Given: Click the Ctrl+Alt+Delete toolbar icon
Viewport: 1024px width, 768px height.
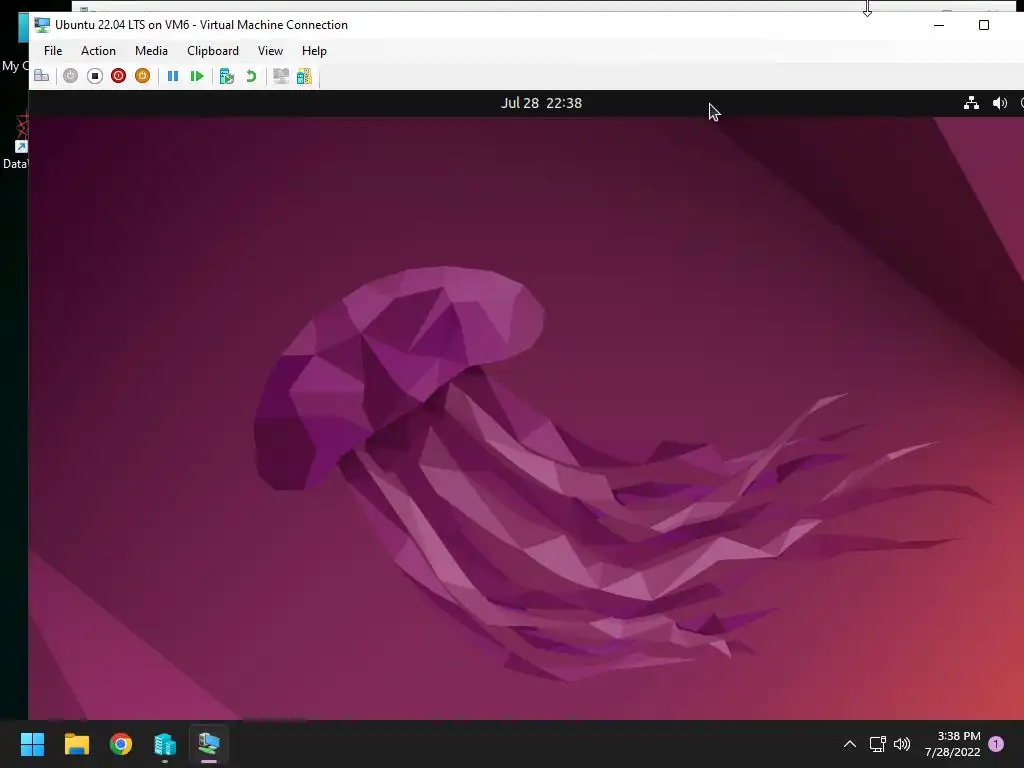Looking at the screenshot, I should tap(42, 76).
